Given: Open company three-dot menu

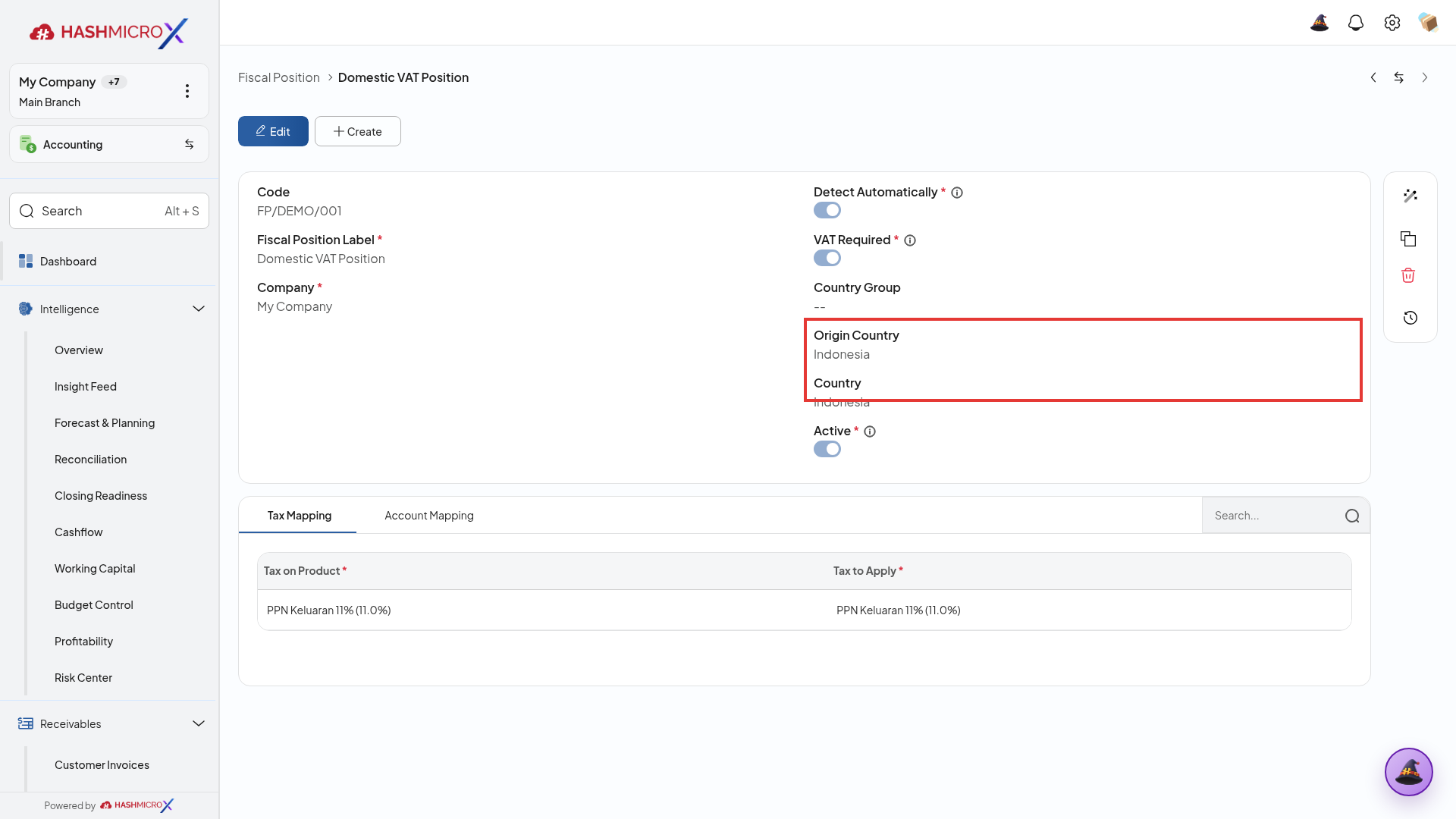Looking at the screenshot, I should [187, 91].
